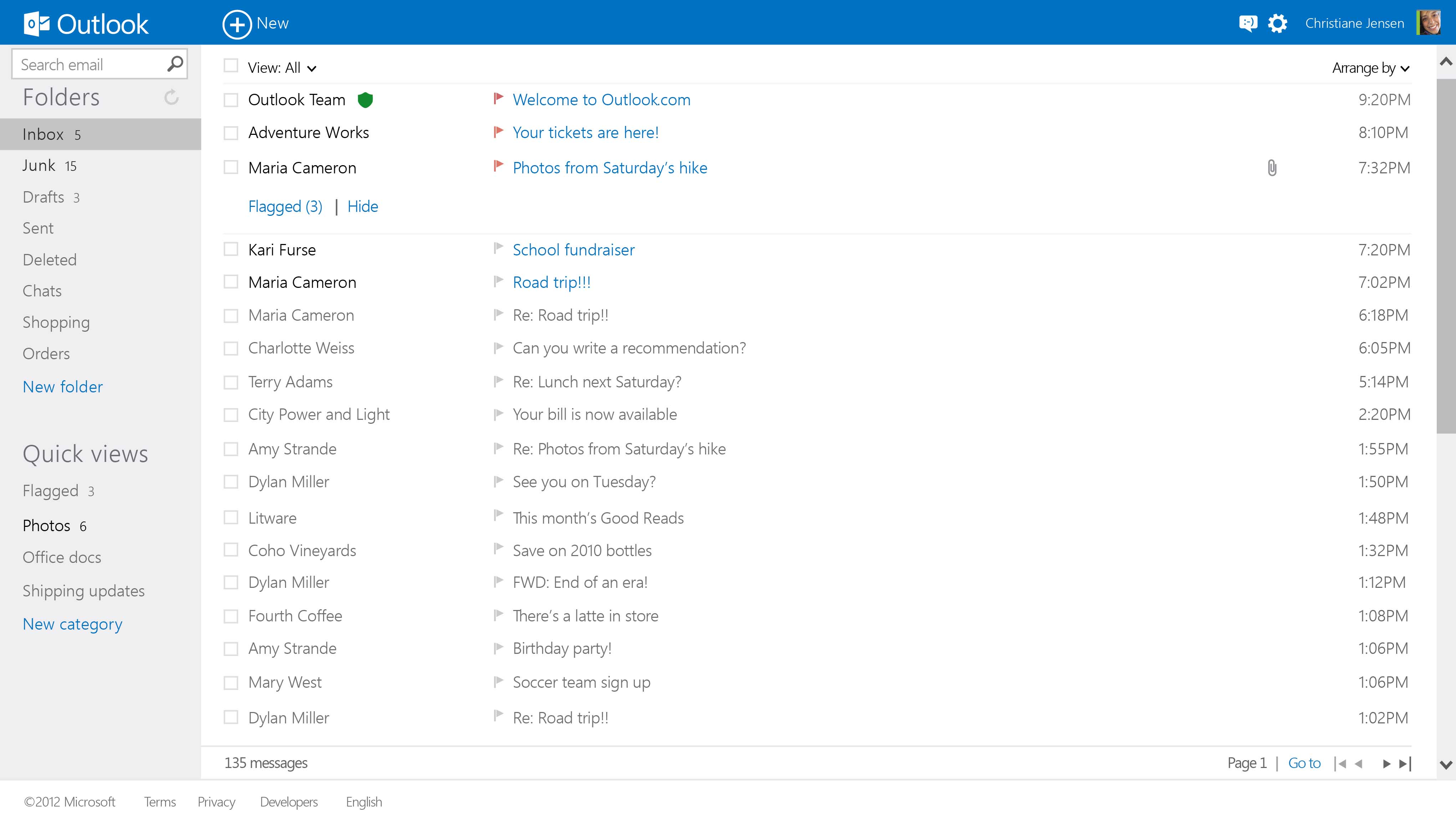Open the Arrange by dropdown
The height and width of the screenshot is (819, 1456).
pos(1370,68)
